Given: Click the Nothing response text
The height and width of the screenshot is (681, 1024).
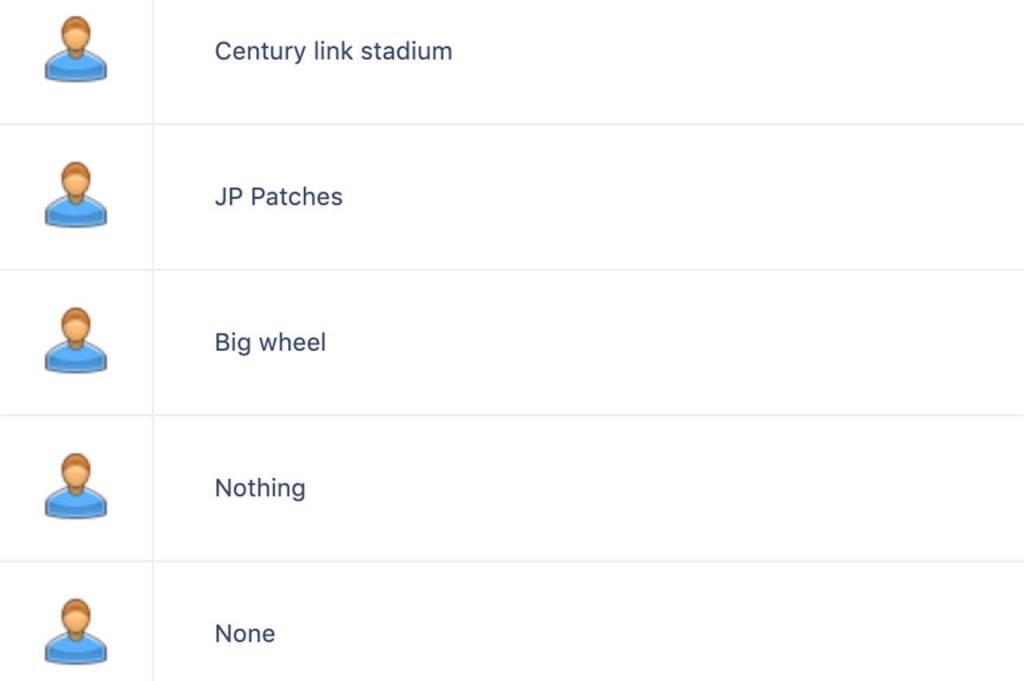Looking at the screenshot, I should click(260, 488).
